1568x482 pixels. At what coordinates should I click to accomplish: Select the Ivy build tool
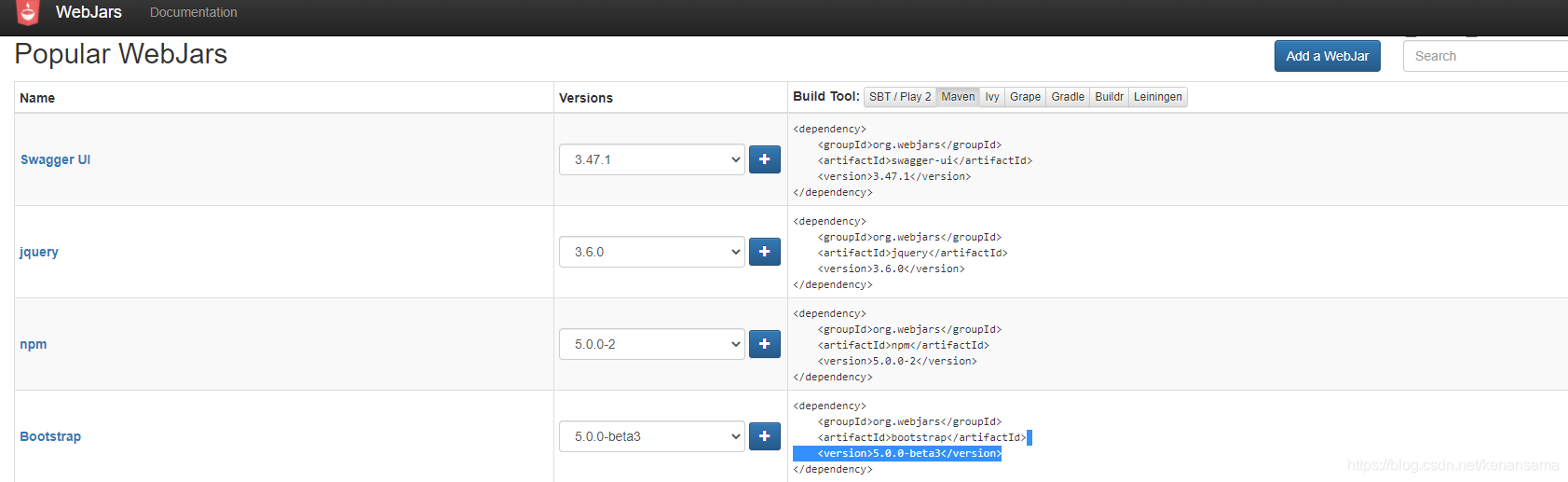pos(992,97)
